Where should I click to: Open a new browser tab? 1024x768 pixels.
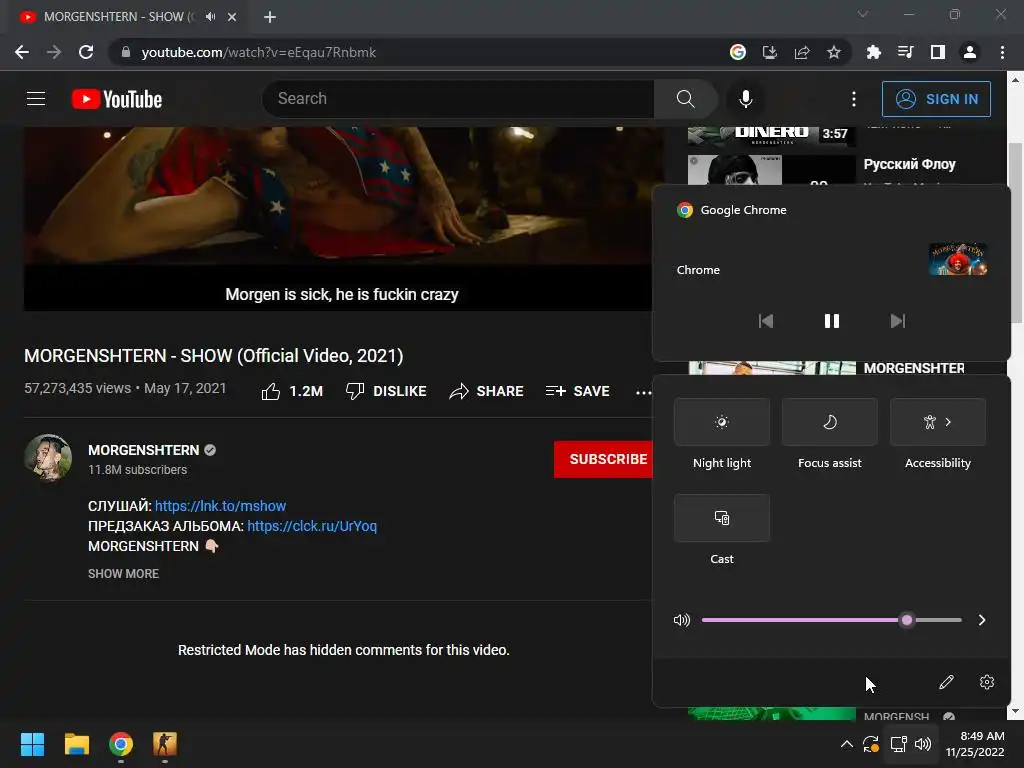coord(270,17)
